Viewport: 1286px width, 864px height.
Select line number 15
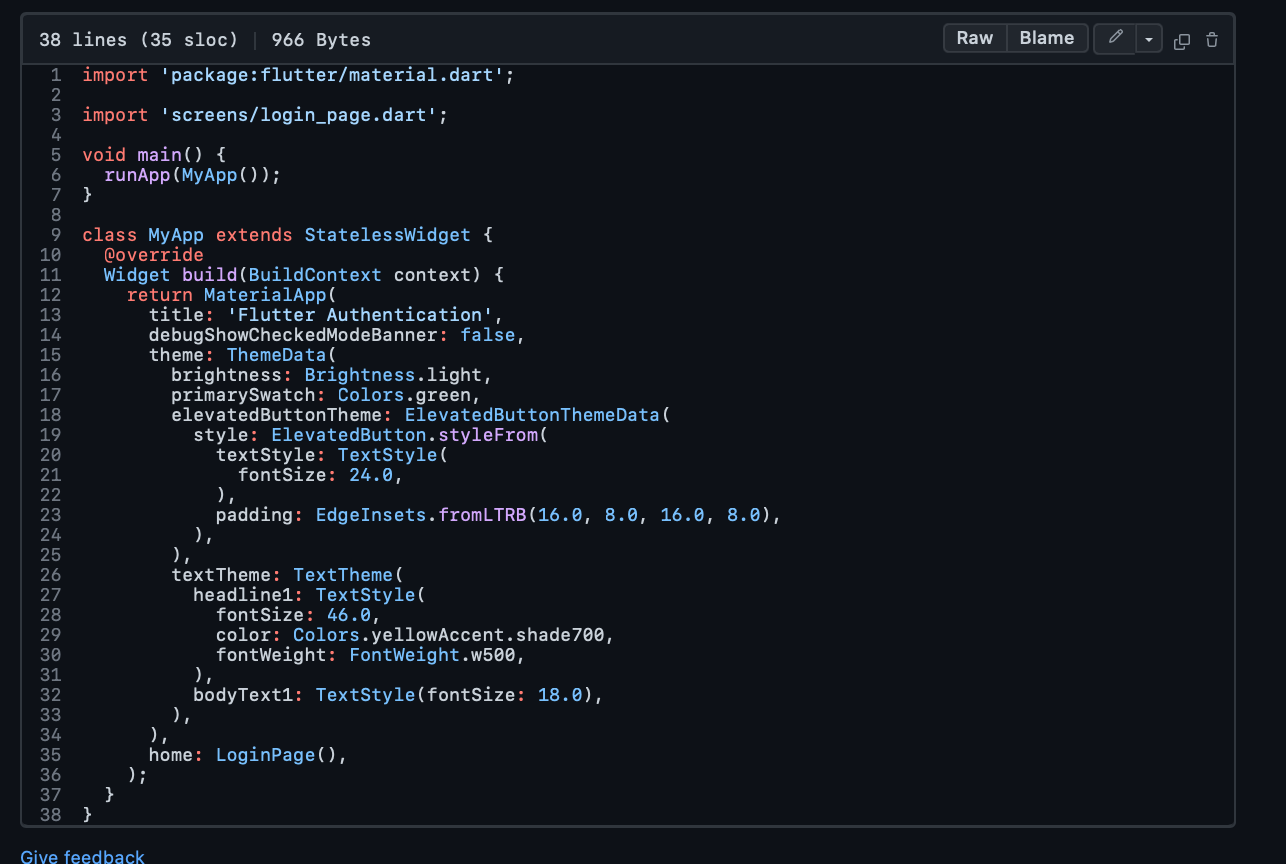(50, 355)
